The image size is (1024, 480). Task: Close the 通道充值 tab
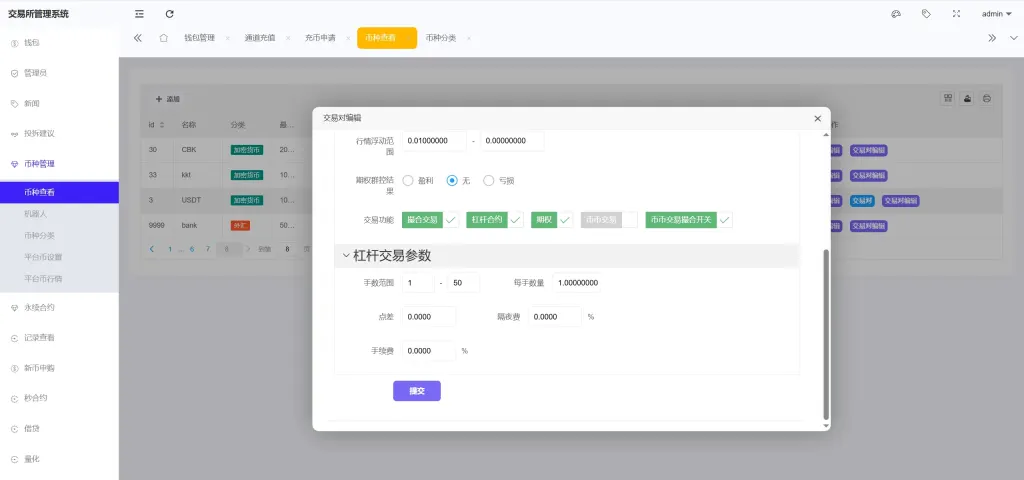[x=287, y=39]
